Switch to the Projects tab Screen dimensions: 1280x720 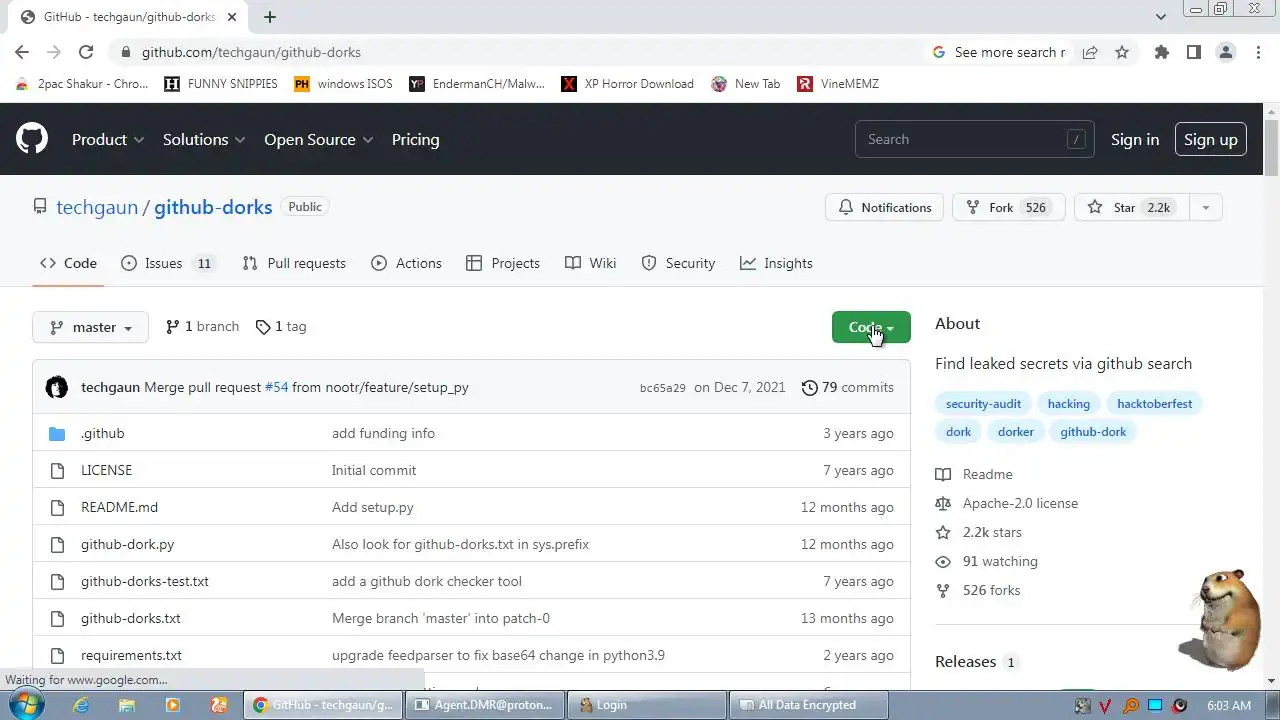503,263
